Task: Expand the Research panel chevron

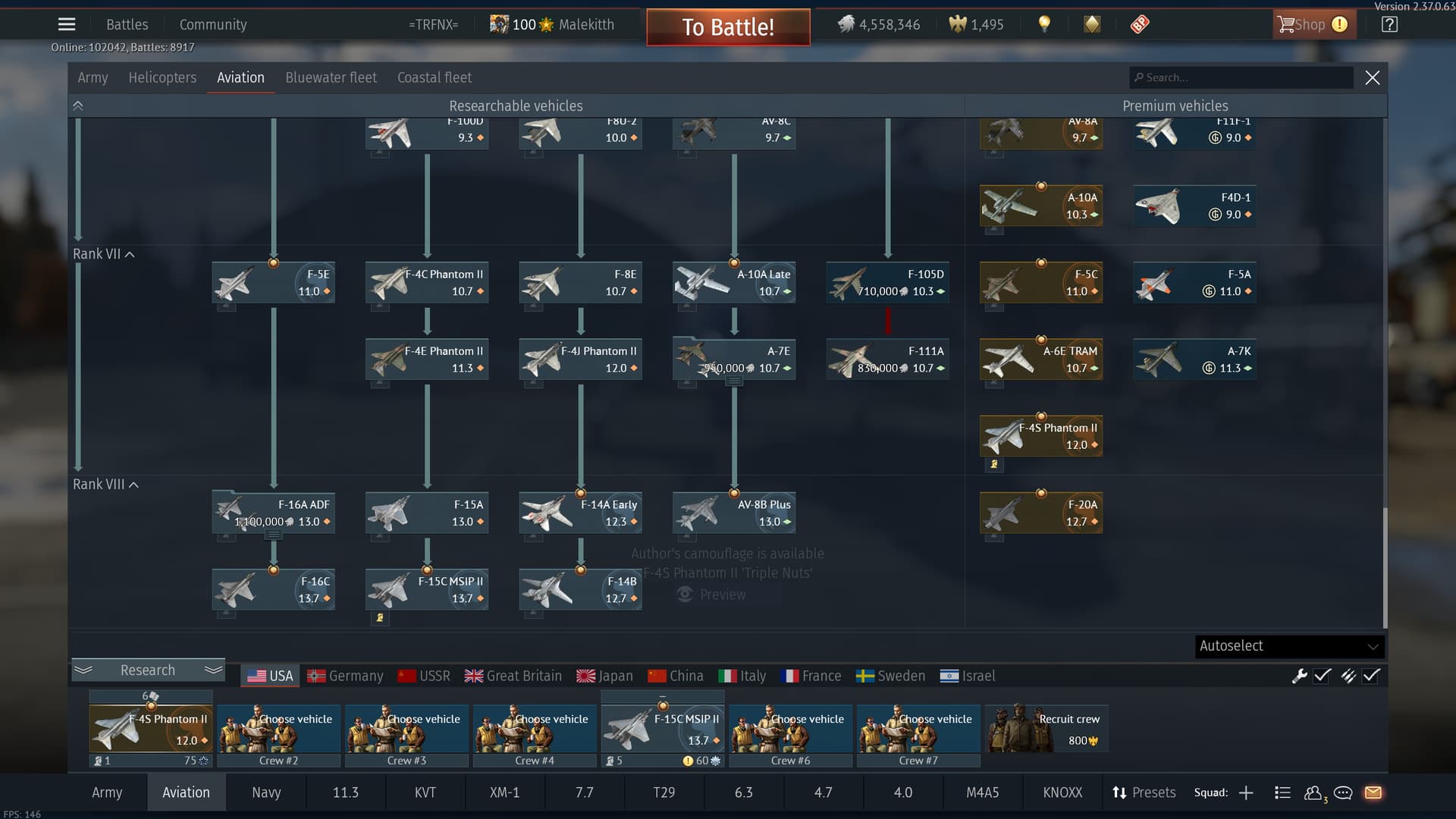Action: coord(83,670)
